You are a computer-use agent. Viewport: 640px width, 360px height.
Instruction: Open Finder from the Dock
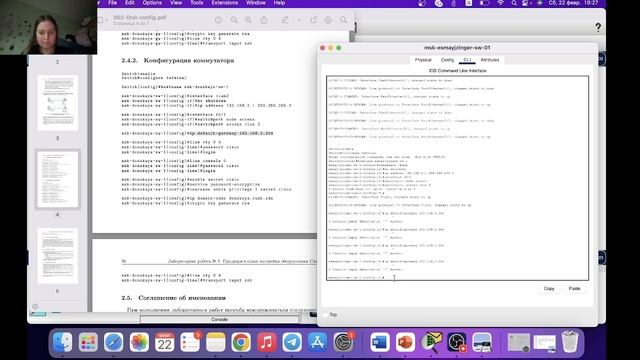[62, 342]
